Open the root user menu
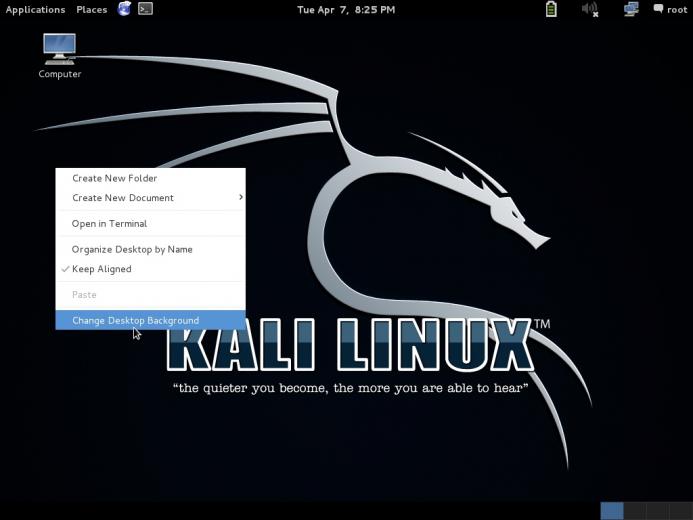Screen dimensions: 693x520 tap(670, 9)
